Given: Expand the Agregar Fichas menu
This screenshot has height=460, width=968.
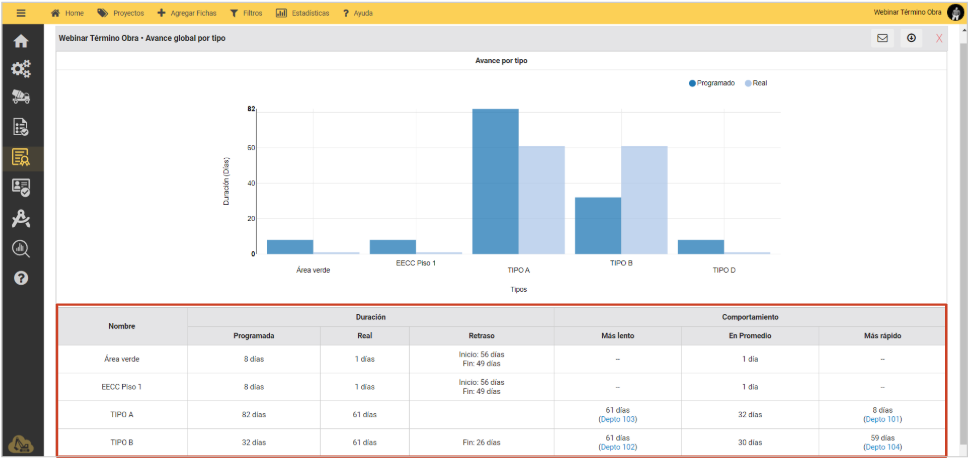Looking at the screenshot, I should [187, 13].
